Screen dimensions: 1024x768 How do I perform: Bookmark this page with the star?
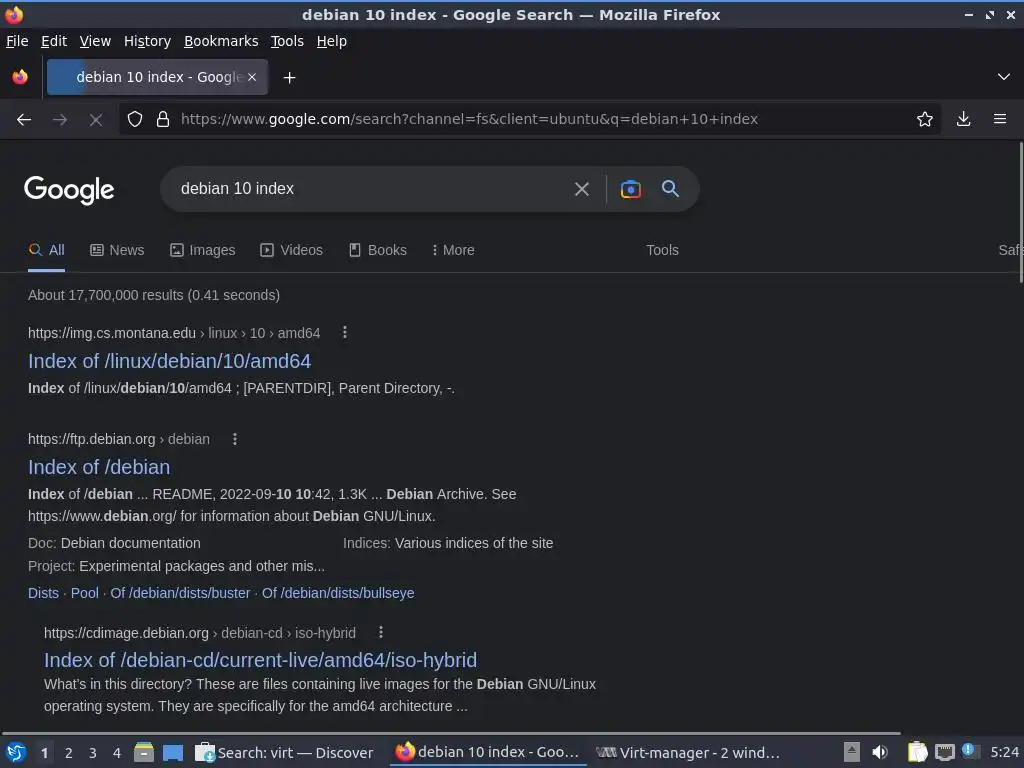pos(925,119)
